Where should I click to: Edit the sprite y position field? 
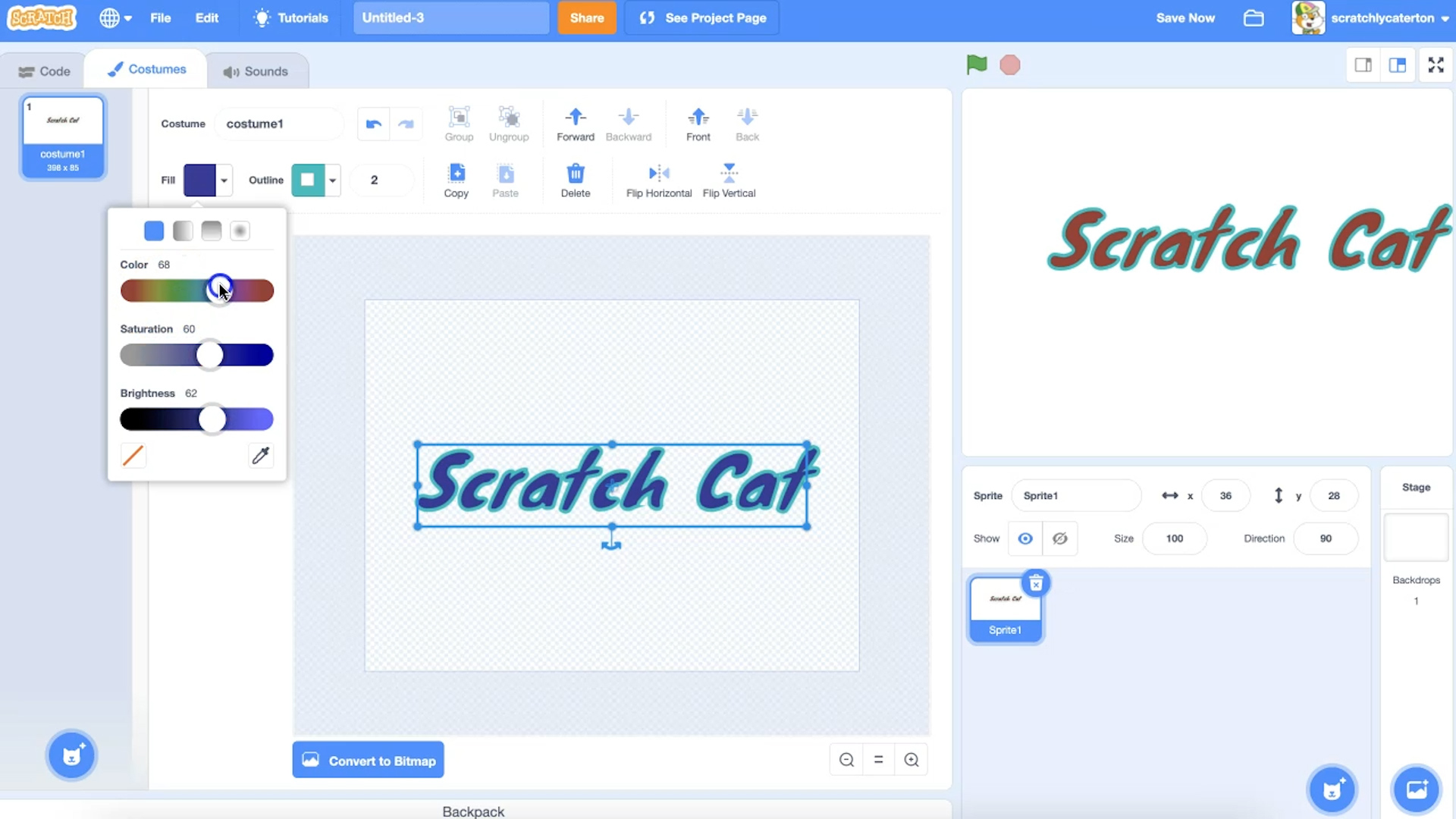tap(1334, 495)
